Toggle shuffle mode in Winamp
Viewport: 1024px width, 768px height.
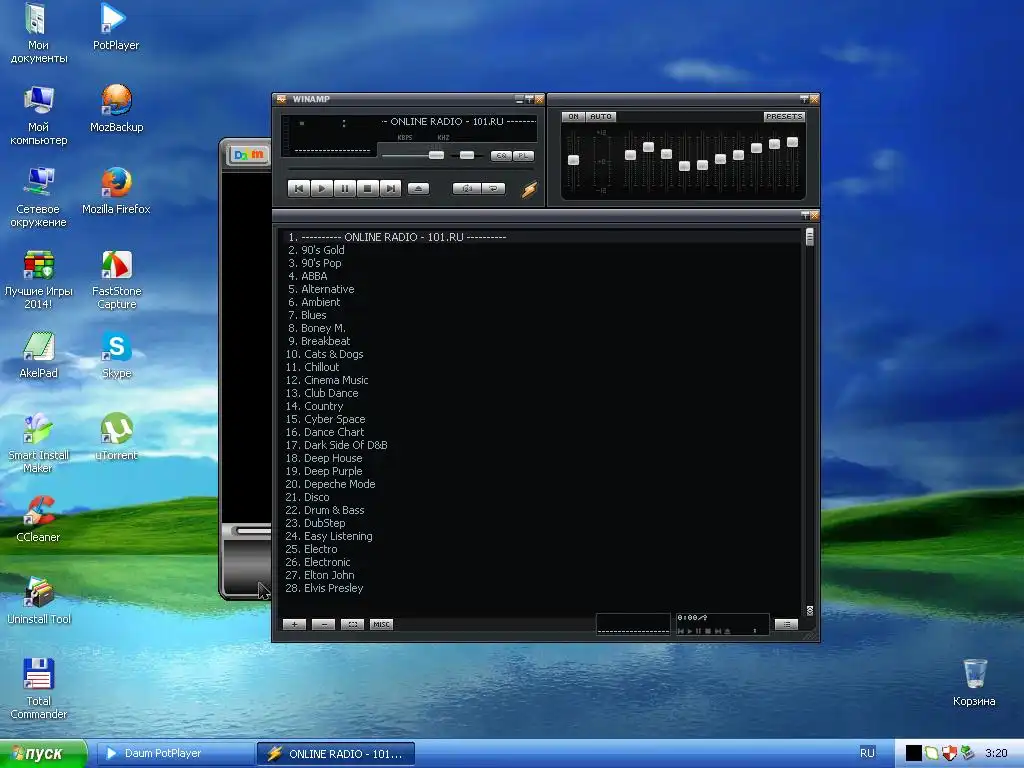click(466, 189)
